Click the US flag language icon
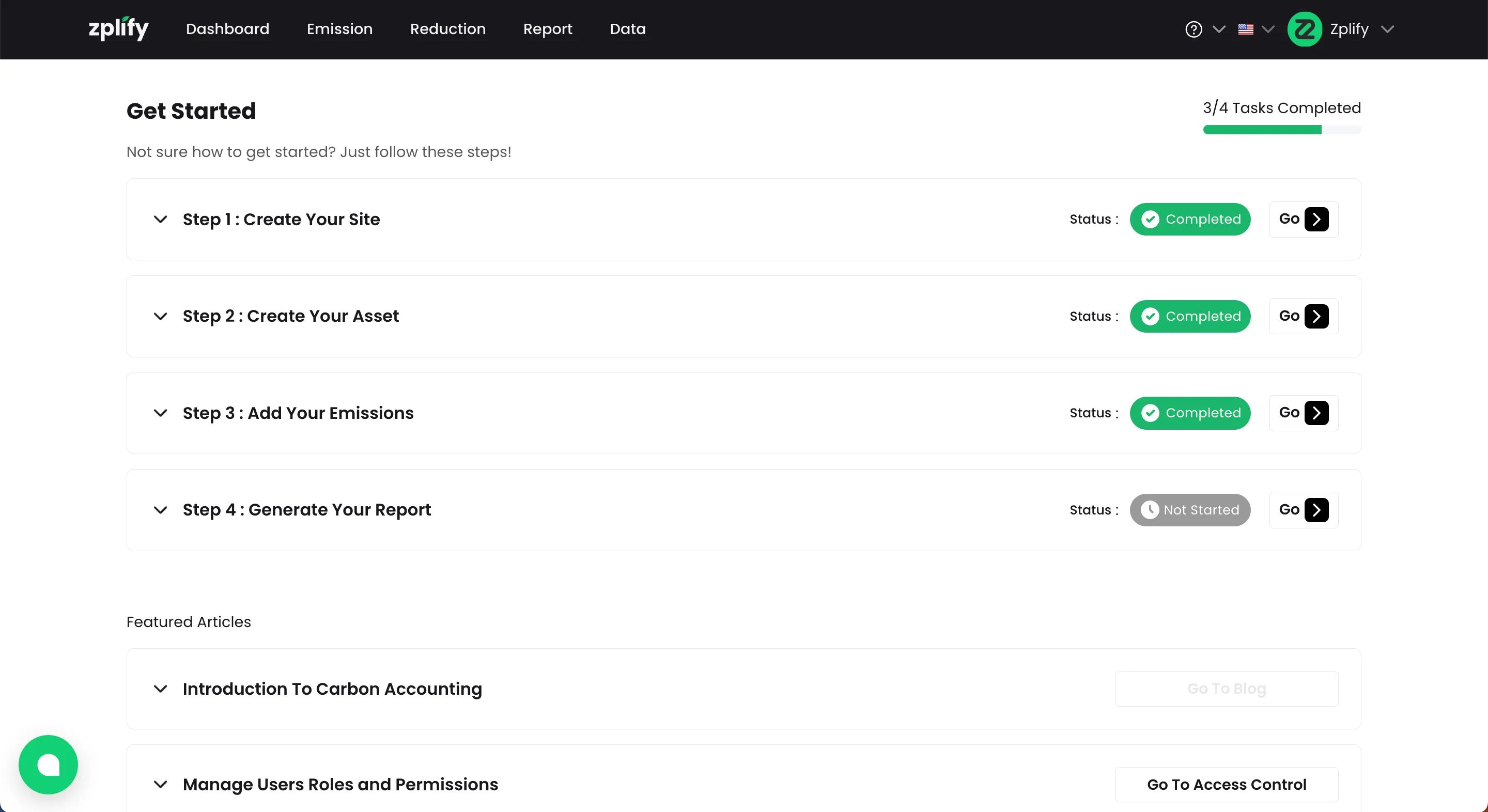This screenshot has width=1488, height=812. coord(1245,29)
